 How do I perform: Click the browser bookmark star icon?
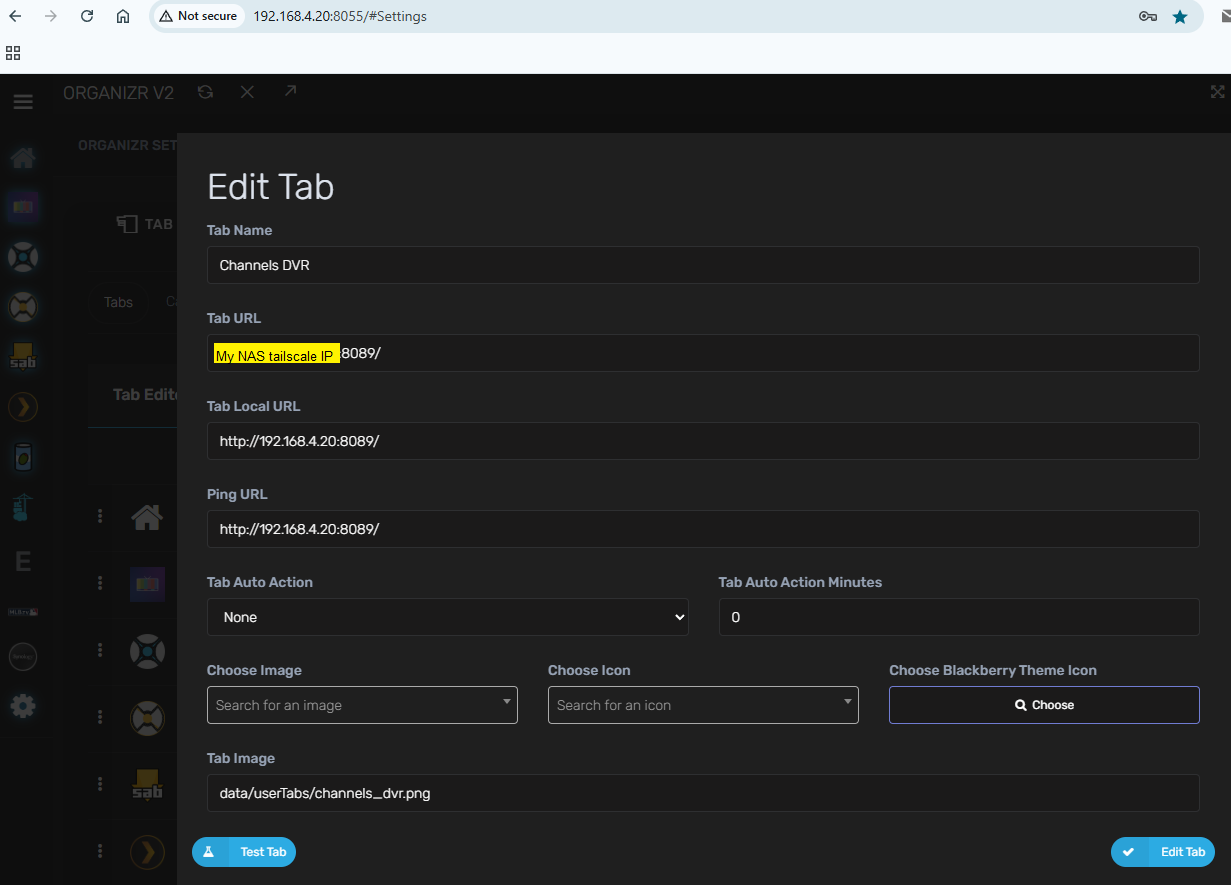tap(1180, 16)
